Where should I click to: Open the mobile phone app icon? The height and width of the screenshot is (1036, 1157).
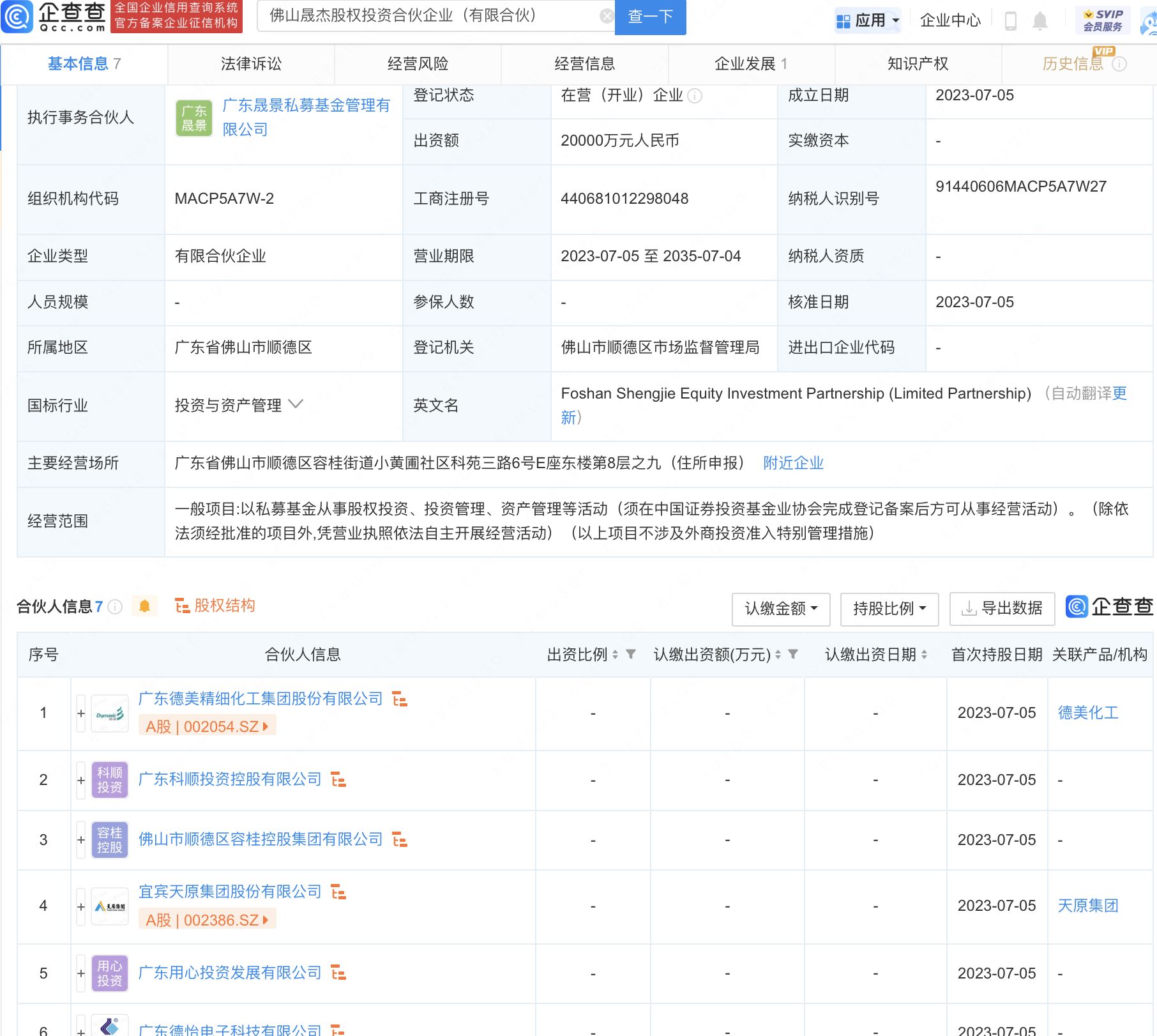[1010, 20]
